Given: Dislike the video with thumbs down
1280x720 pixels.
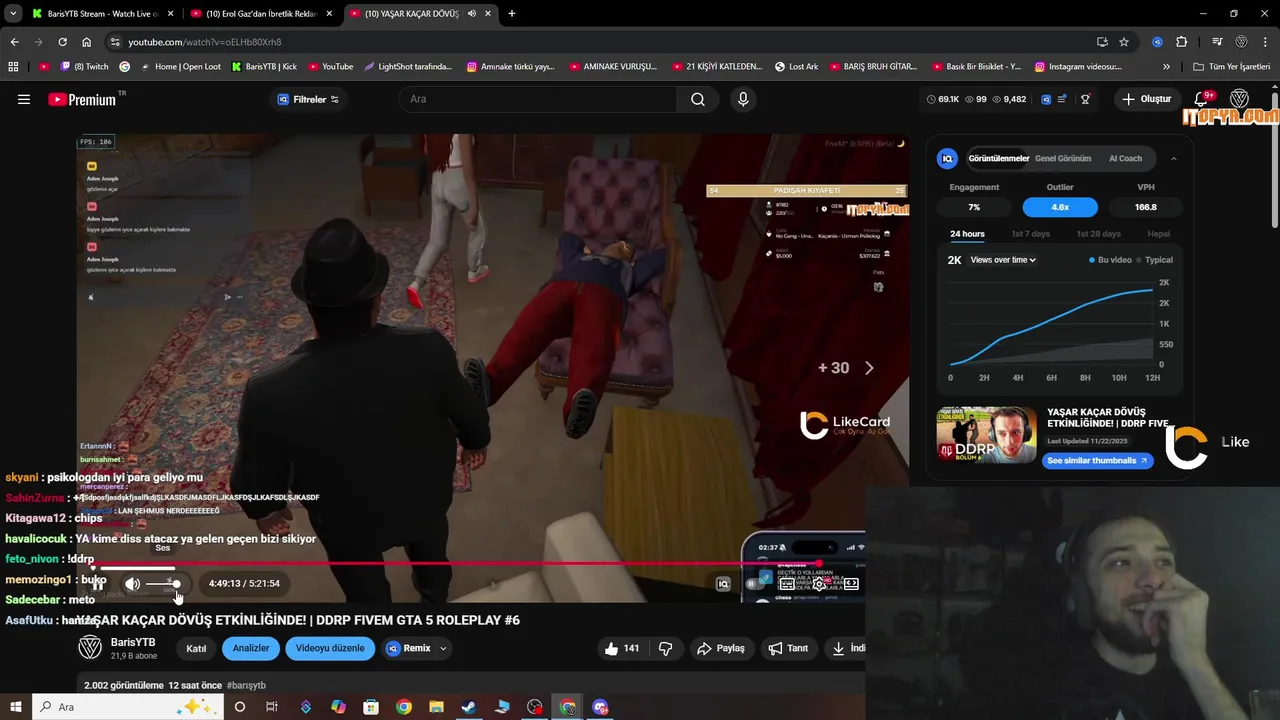Looking at the screenshot, I should click(x=665, y=648).
